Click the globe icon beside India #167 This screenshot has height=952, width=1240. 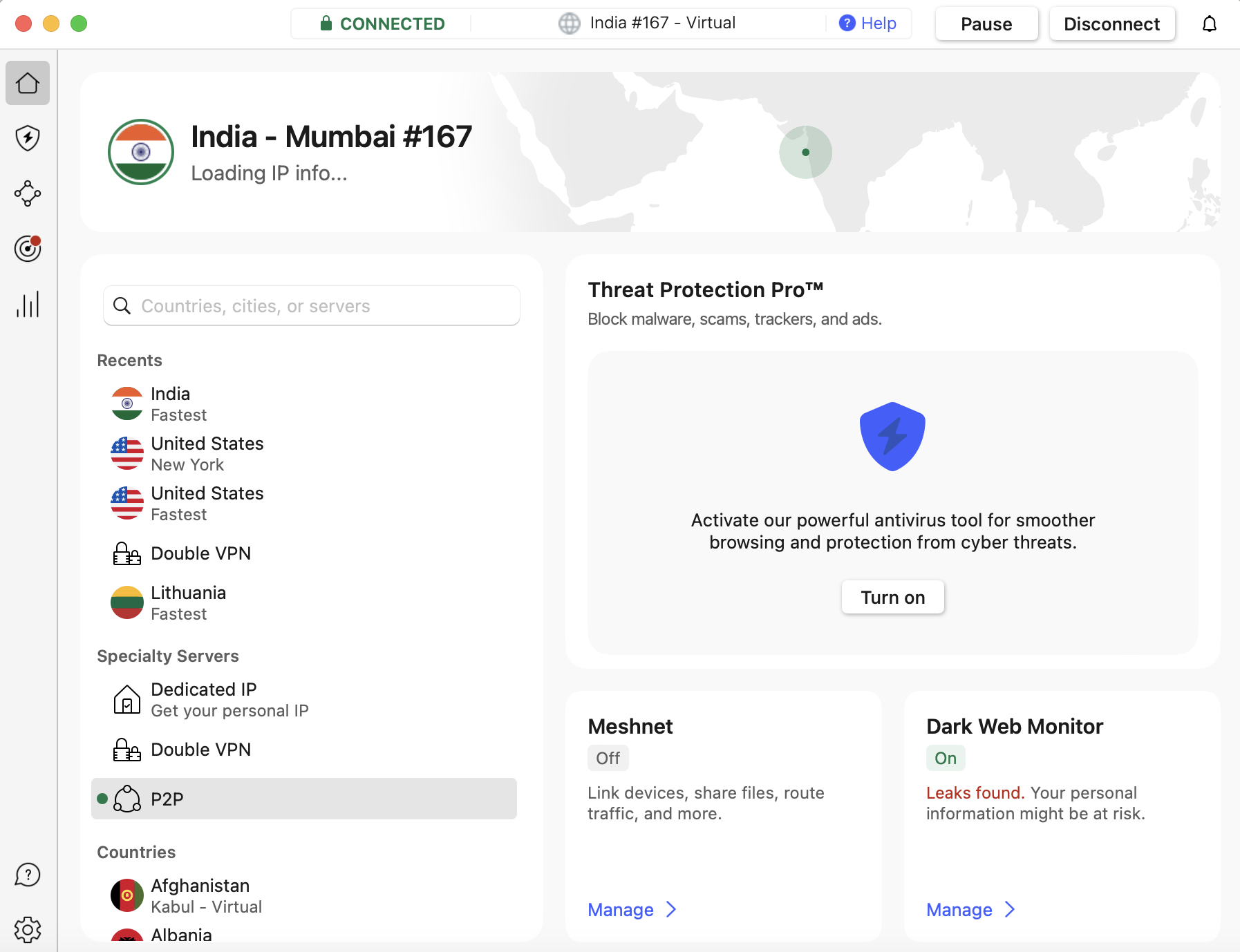(x=569, y=23)
